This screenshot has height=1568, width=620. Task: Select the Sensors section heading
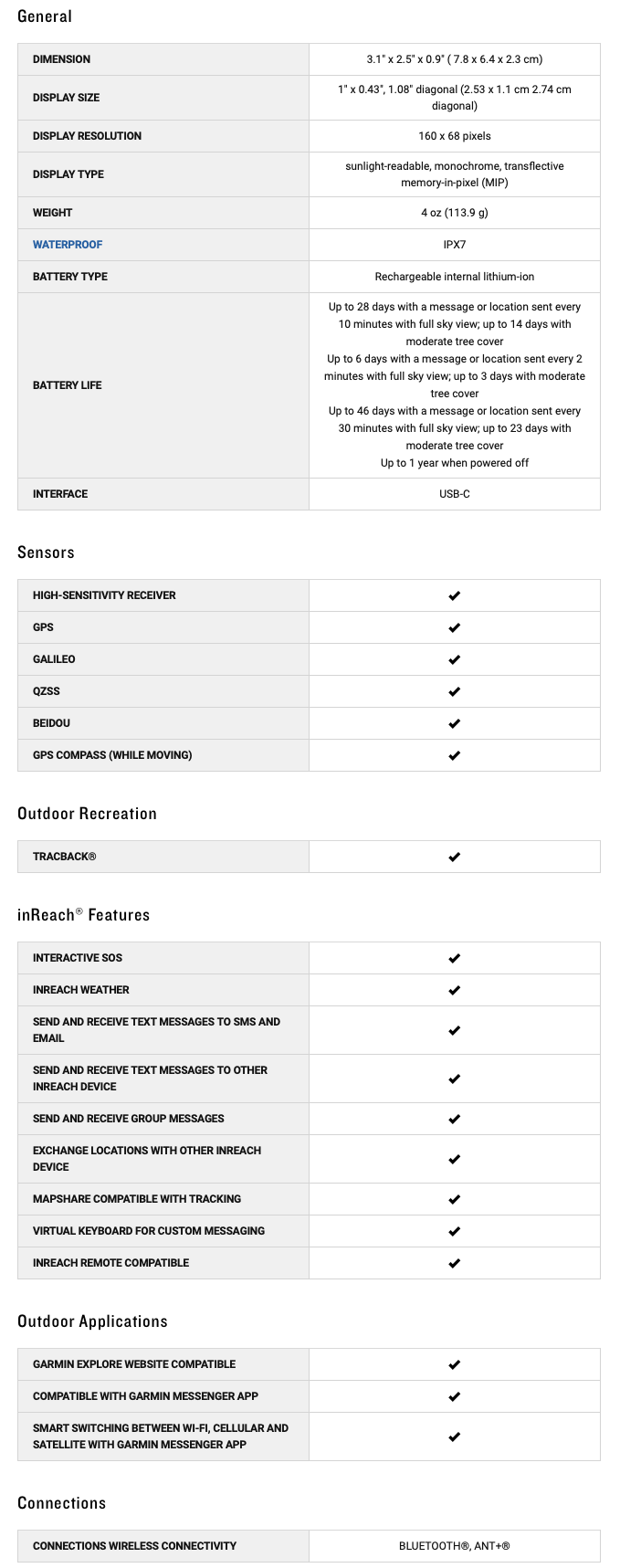click(46, 552)
